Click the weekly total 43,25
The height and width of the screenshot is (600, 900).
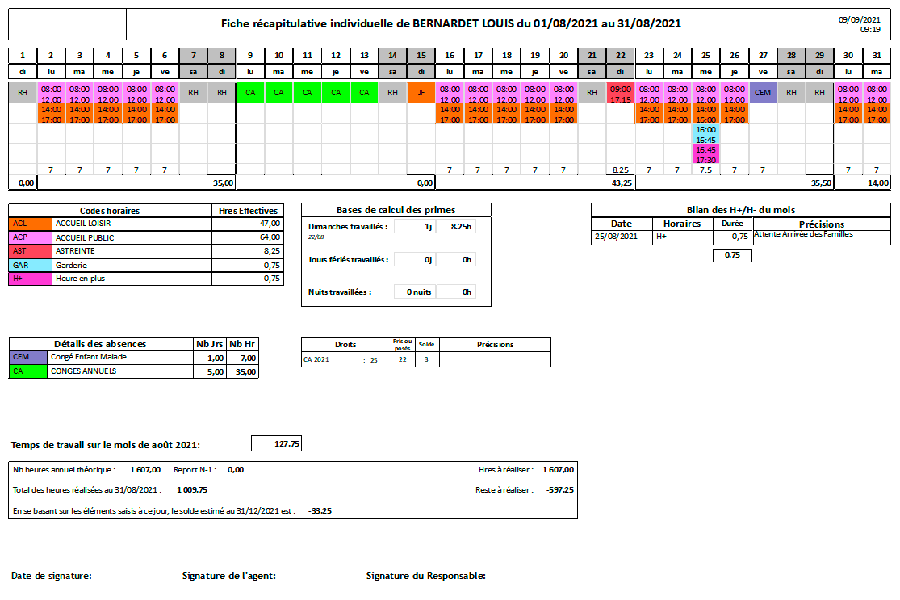(622, 183)
